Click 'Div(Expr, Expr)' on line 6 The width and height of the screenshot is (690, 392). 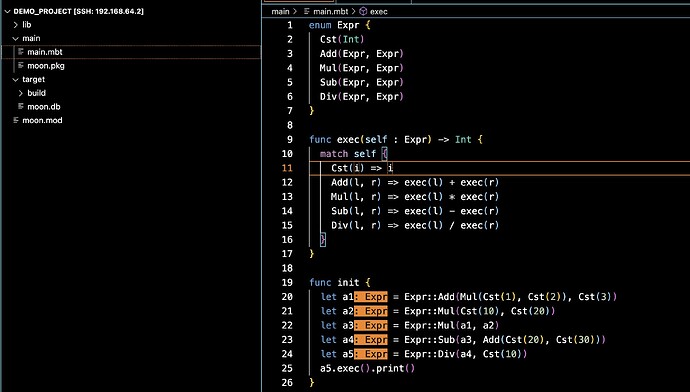tap(361, 97)
